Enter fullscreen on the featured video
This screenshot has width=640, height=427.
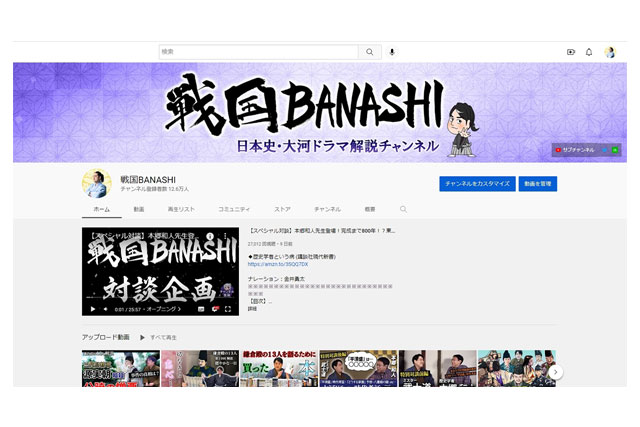tap(228, 309)
